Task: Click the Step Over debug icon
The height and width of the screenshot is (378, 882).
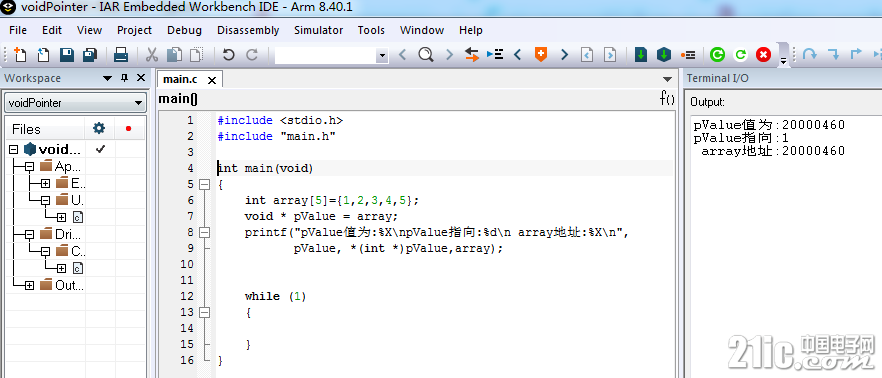Action: (x=809, y=55)
